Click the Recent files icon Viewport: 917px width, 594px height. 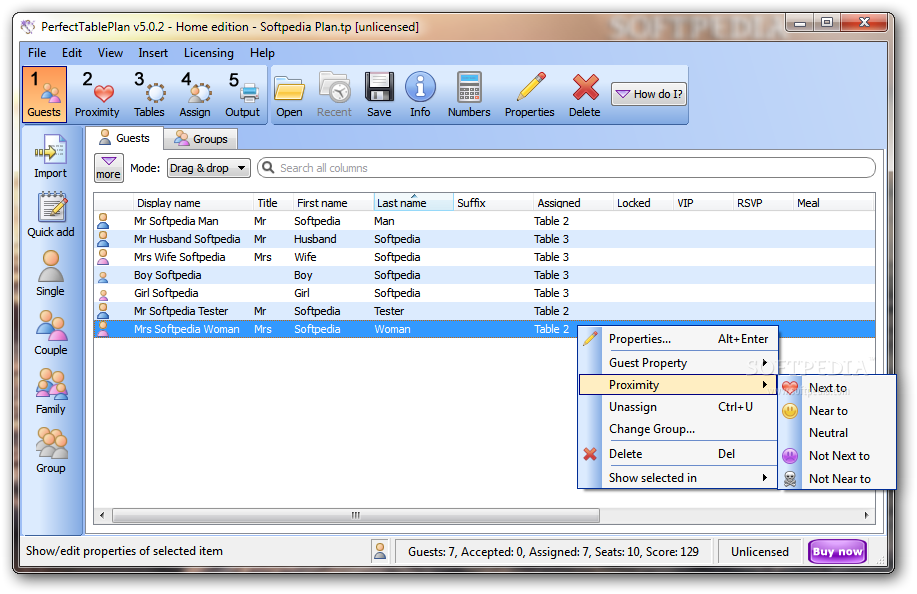click(x=335, y=94)
